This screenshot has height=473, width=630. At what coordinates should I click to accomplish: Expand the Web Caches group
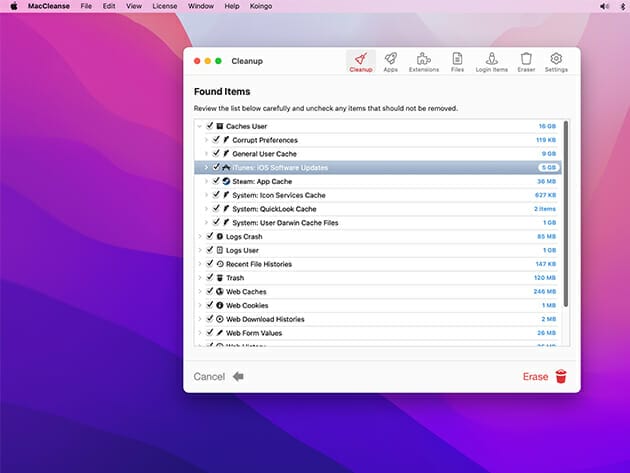pos(199,291)
